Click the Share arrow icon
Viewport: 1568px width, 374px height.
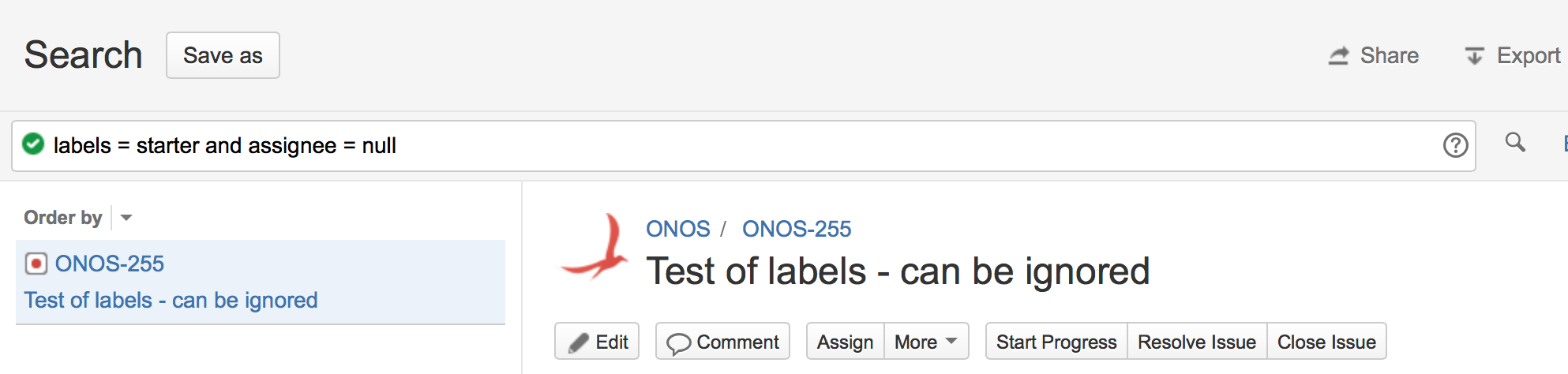1339,56
